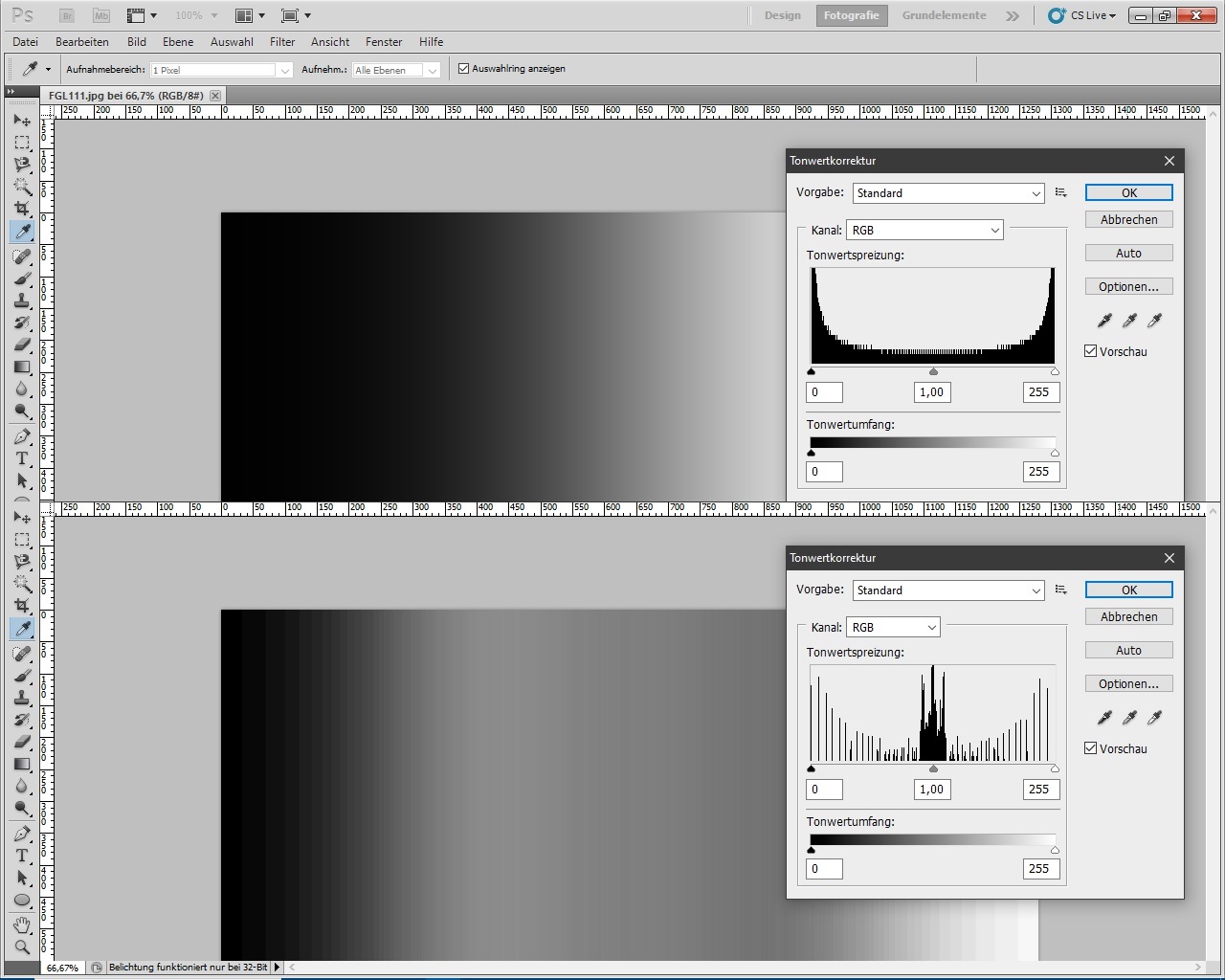
Task: Click the CS Live icon
Action: coord(1057,15)
